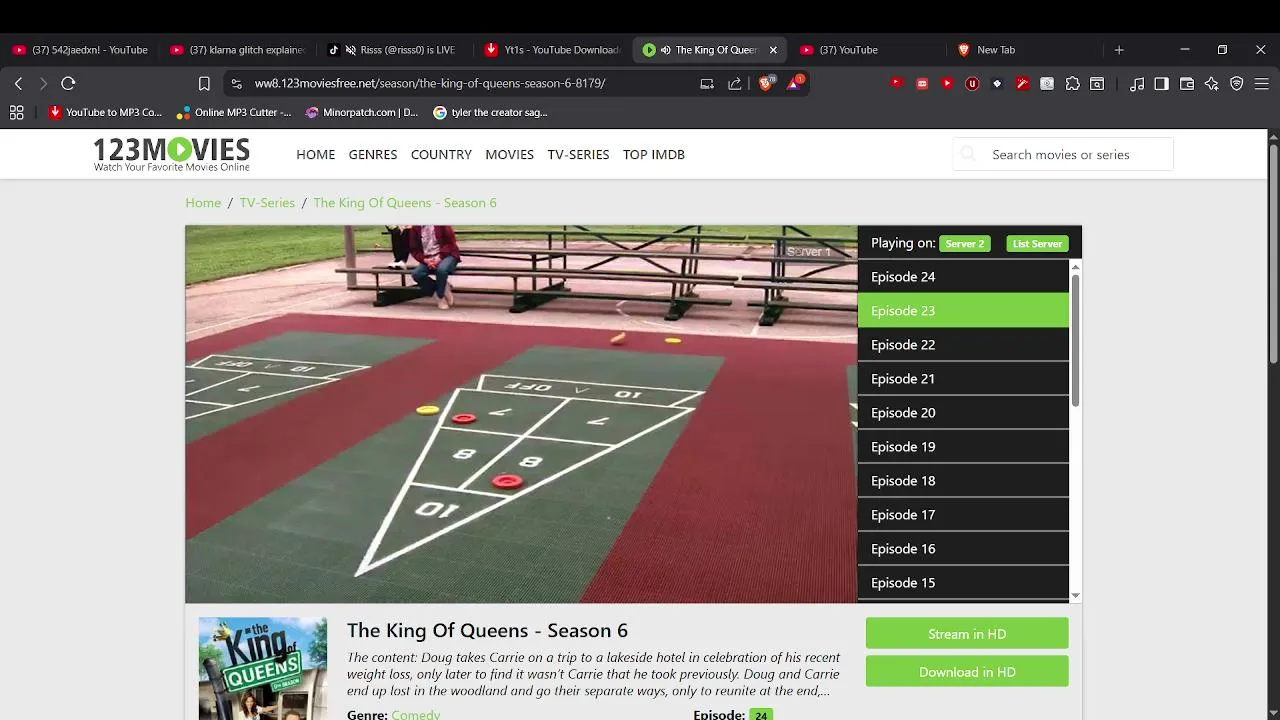Open a new browser tab with plus
This screenshot has width=1280, height=720.
tap(1119, 50)
